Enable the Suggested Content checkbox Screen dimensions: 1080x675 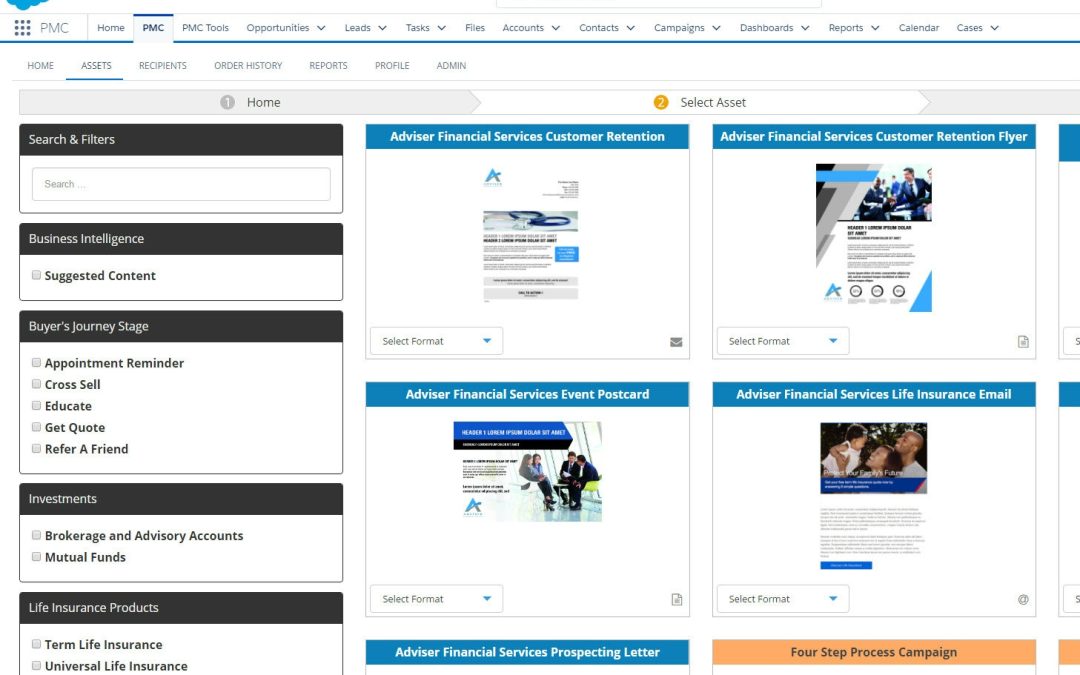[x=36, y=275]
